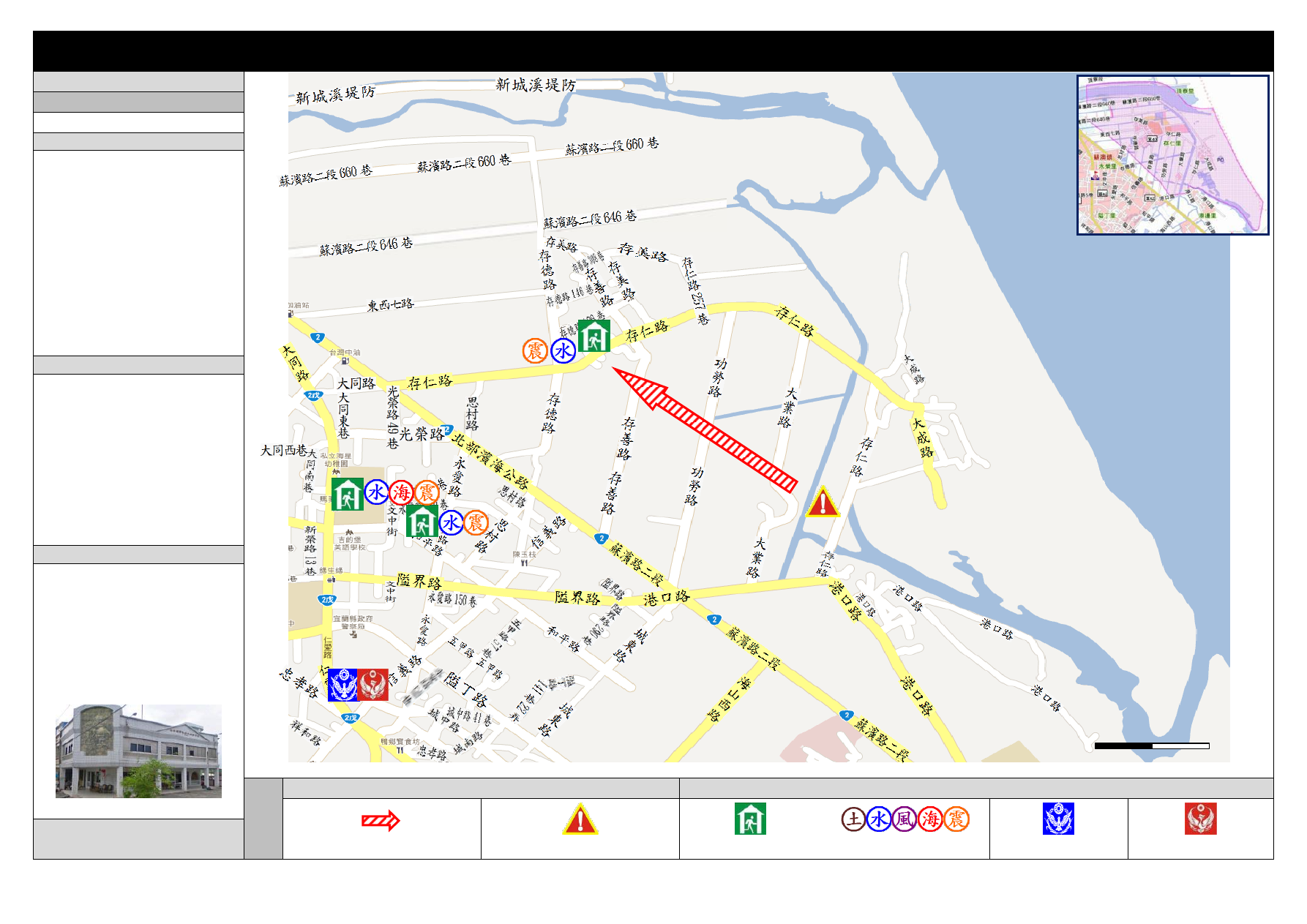Screen dimensions: 1307x924
Task: Click fire department emblem in legend
Action: [x=1201, y=819]
